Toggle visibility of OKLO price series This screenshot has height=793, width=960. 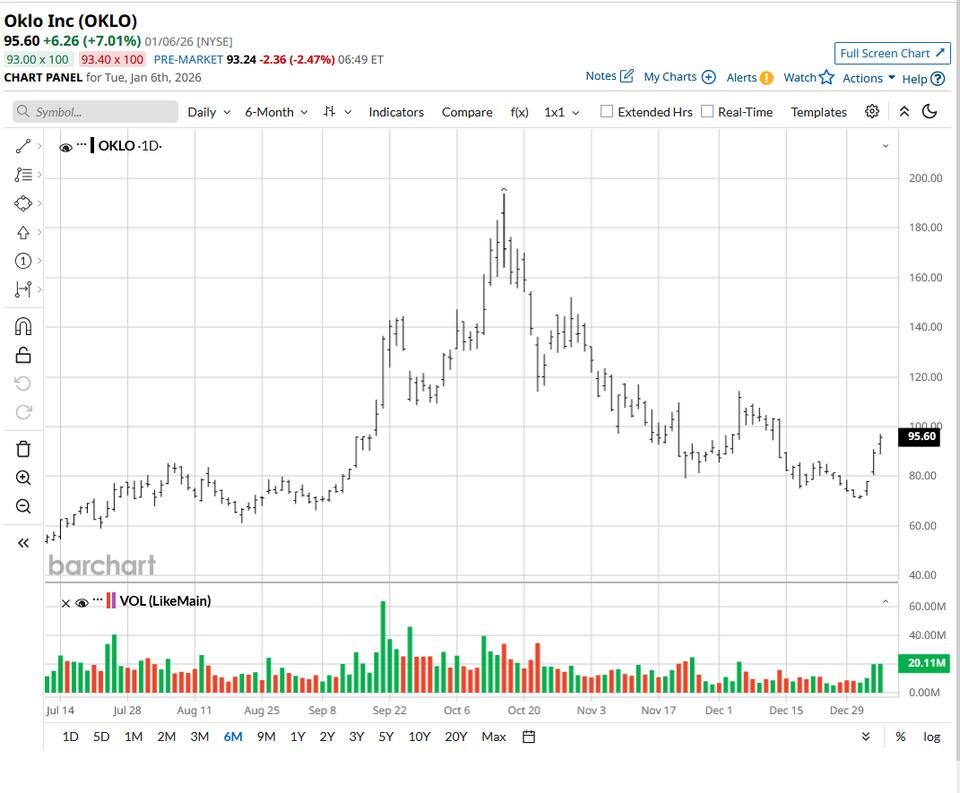tap(65, 147)
